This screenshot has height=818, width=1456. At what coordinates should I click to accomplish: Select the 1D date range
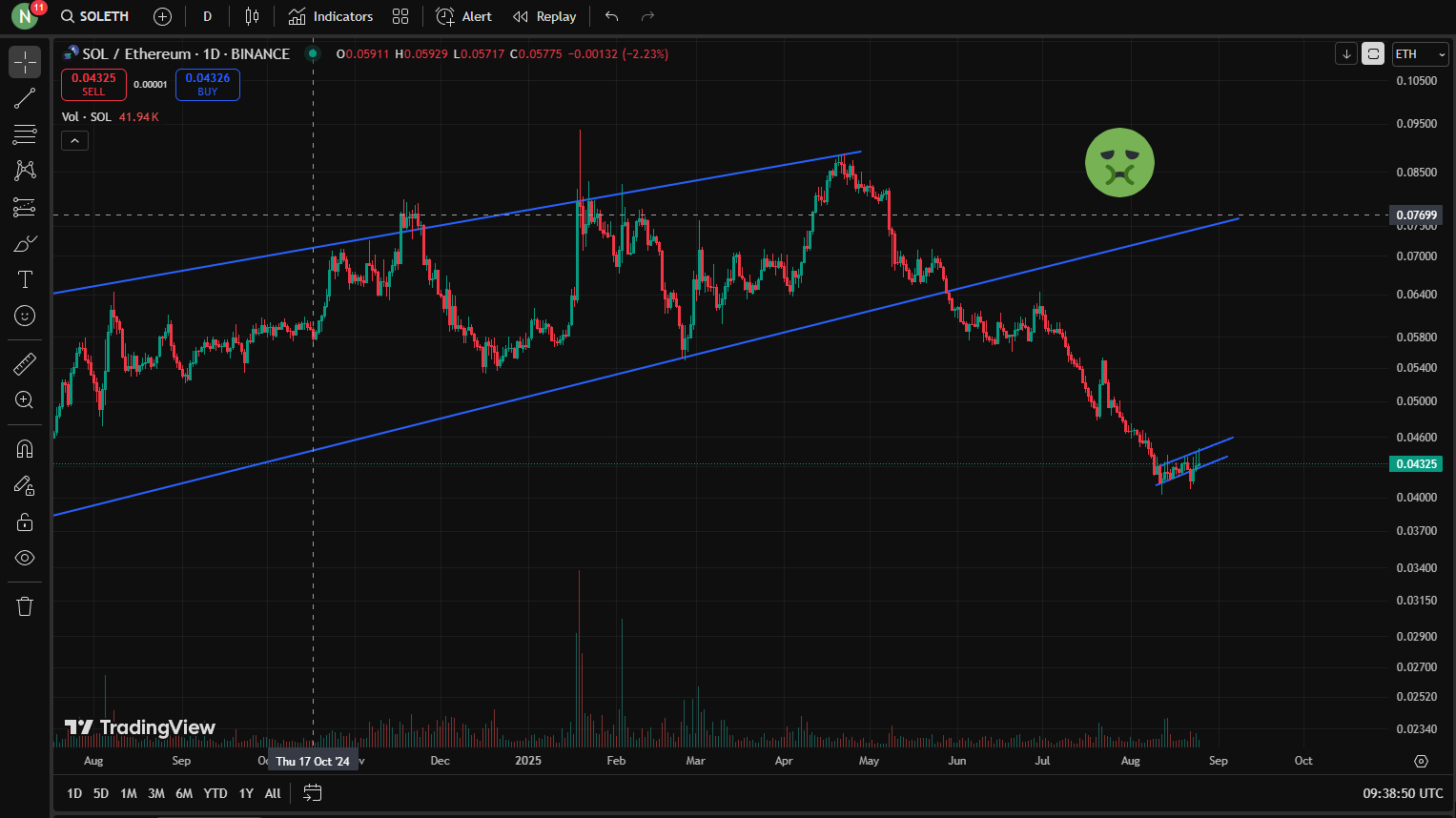74,793
